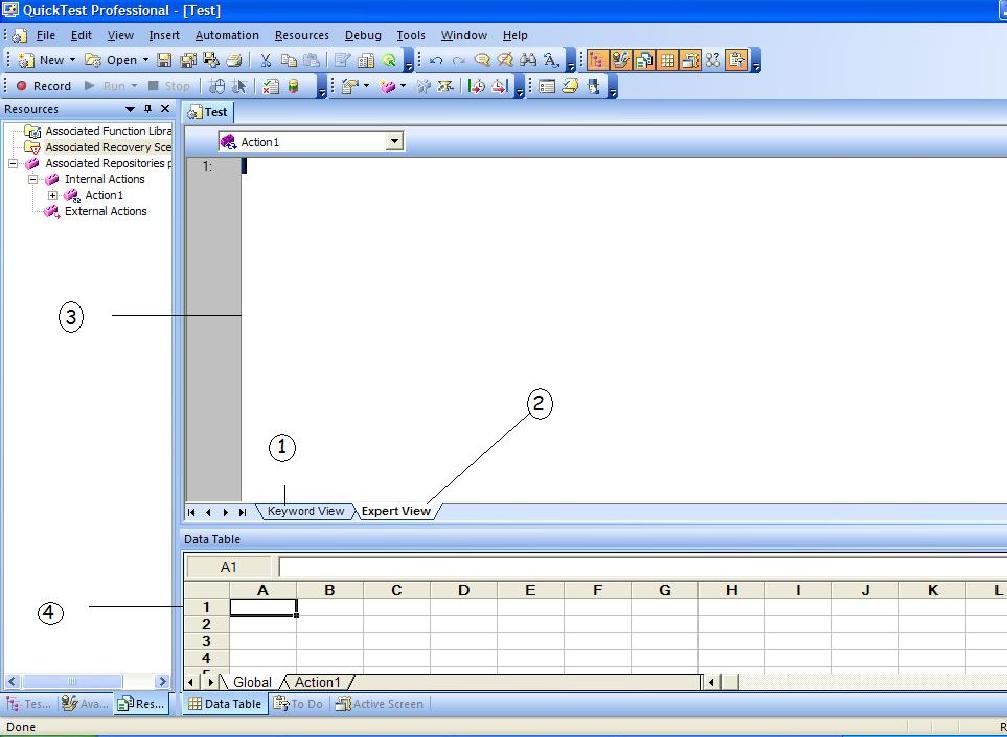Image resolution: width=1007 pixels, height=737 pixels.
Task: Click the Low Level Recording mouse icon
Action: click(x=218, y=86)
